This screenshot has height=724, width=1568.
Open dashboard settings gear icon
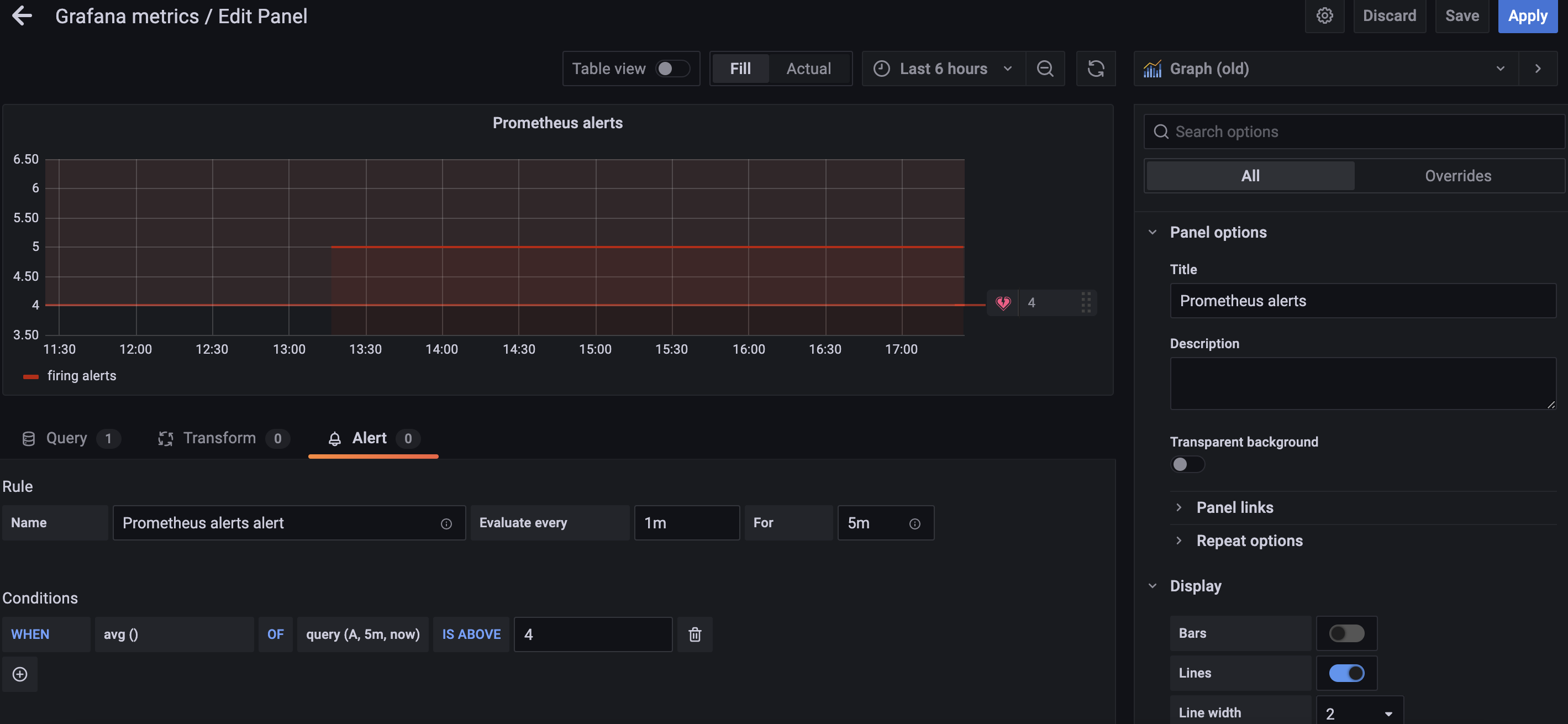pyautogui.click(x=1324, y=16)
